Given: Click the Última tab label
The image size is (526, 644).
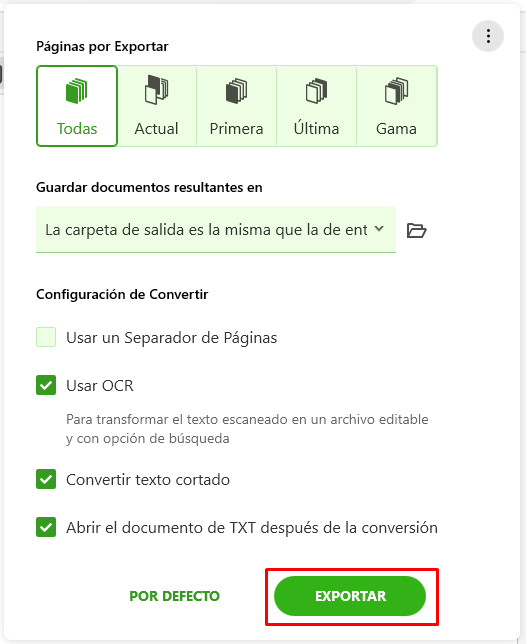Looking at the screenshot, I should click(316, 129).
